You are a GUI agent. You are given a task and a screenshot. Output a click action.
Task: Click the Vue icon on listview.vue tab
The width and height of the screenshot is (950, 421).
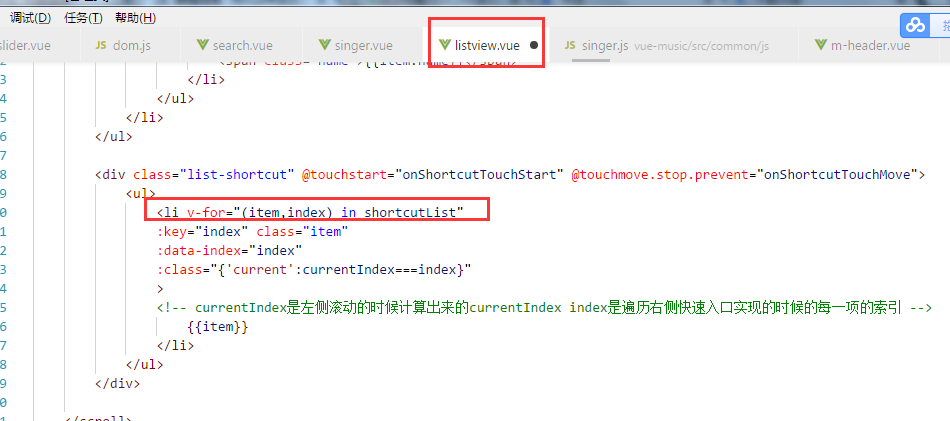click(445, 45)
